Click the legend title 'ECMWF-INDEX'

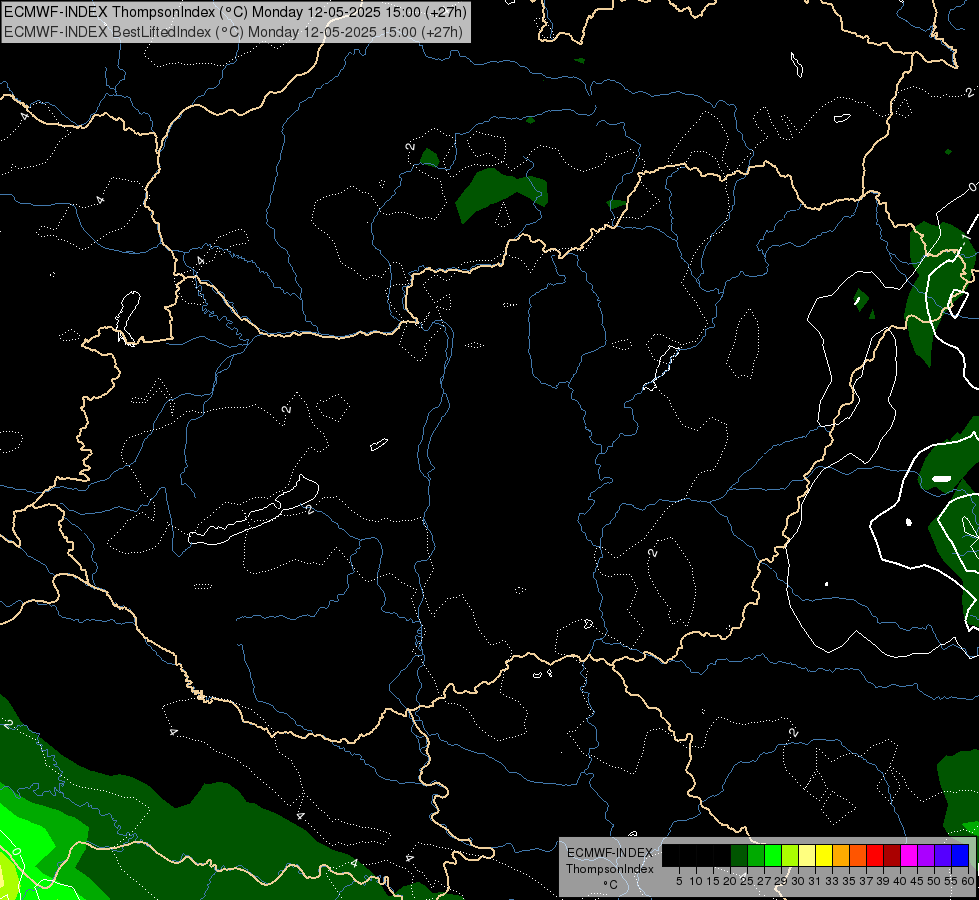pyautogui.click(x=610, y=853)
